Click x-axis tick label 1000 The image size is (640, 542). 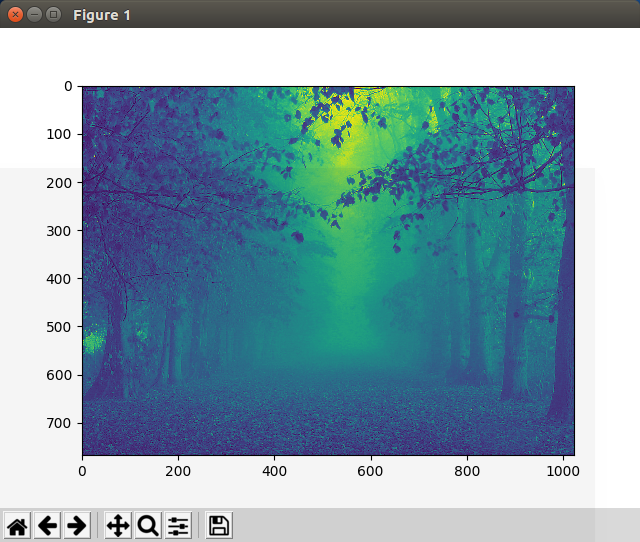(563, 471)
